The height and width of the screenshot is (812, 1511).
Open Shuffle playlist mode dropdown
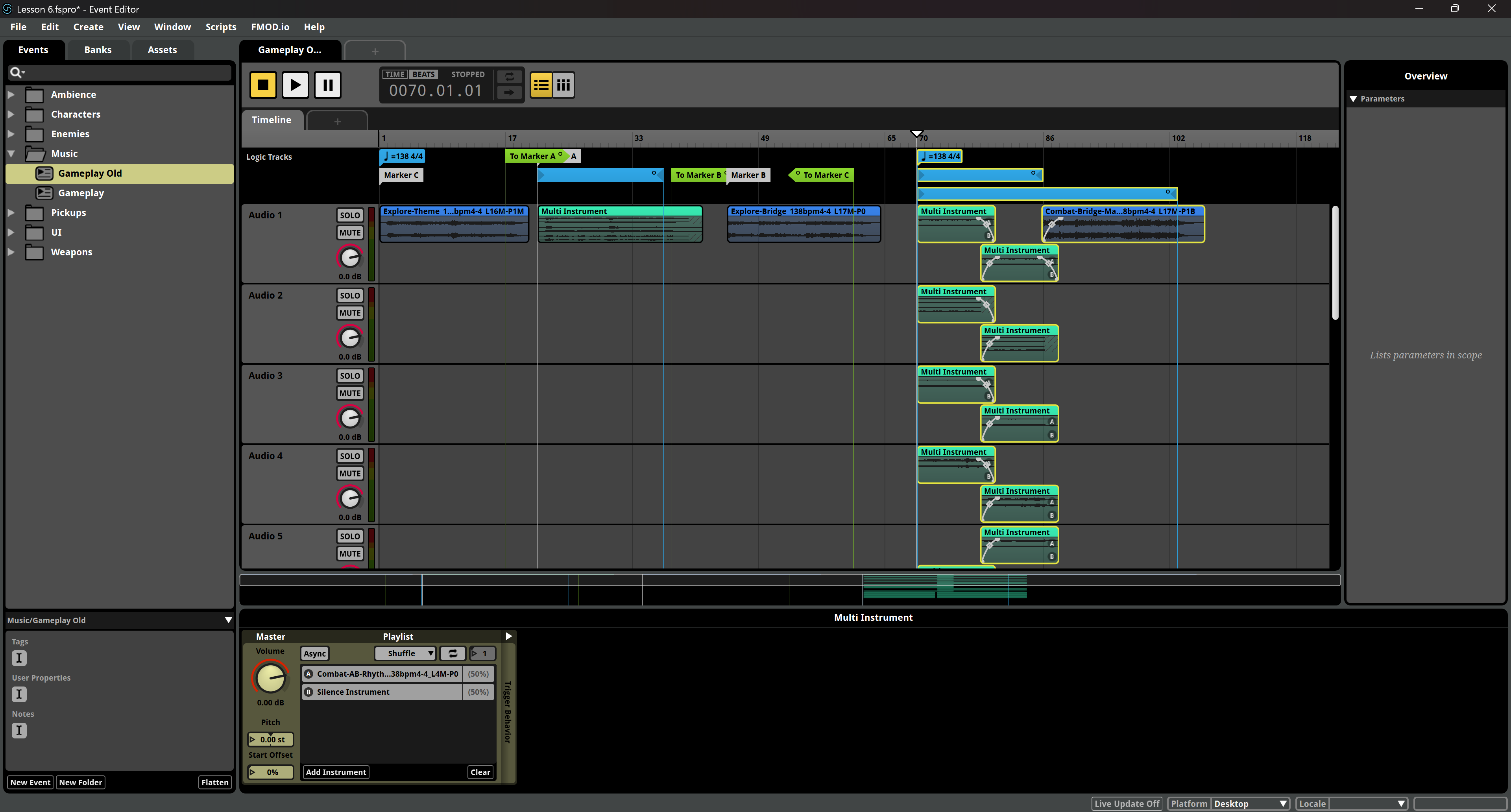click(x=405, y=653)
